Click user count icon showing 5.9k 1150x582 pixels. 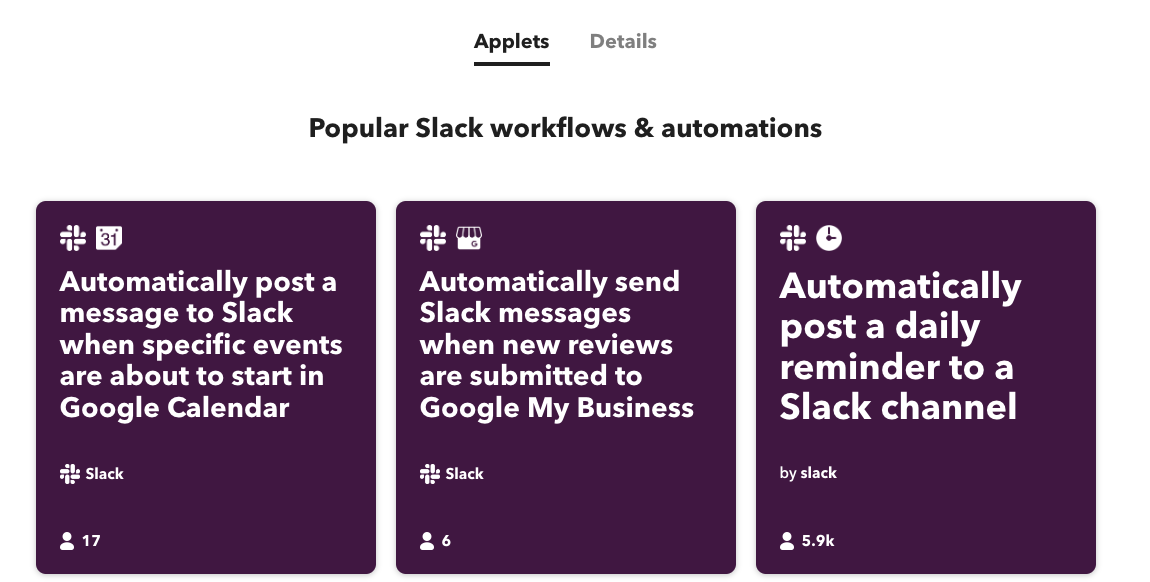coord(788,541)
